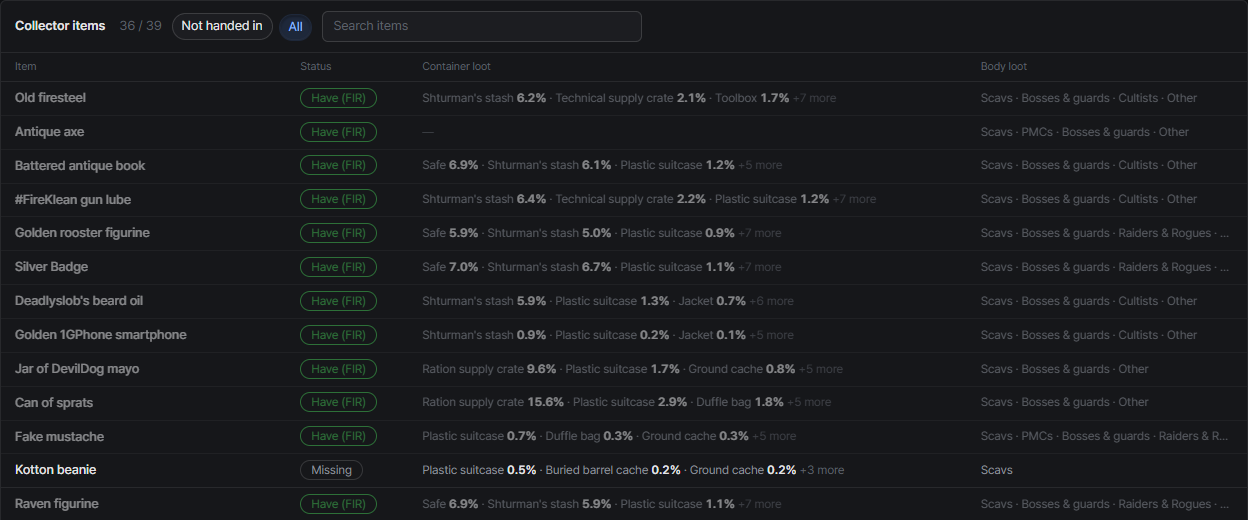1248x520 pixels.
Task: Expand '+7 more' containers for #FireKlean gun lube
Action: [x=854, y=200]
